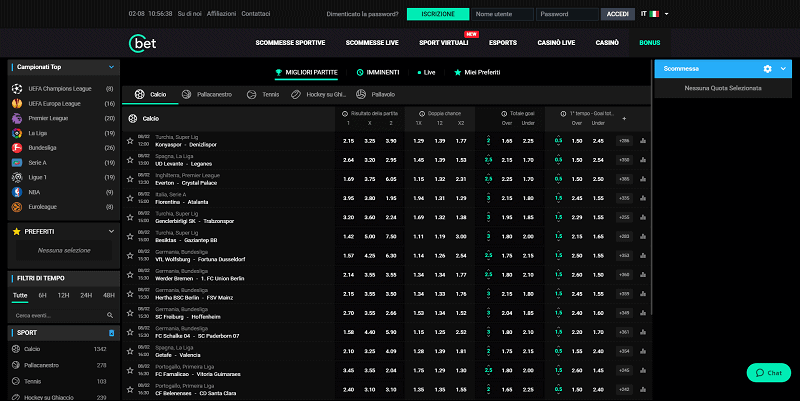Open the Affiliazioni link

pyautogui.click(x=221, y=14)
